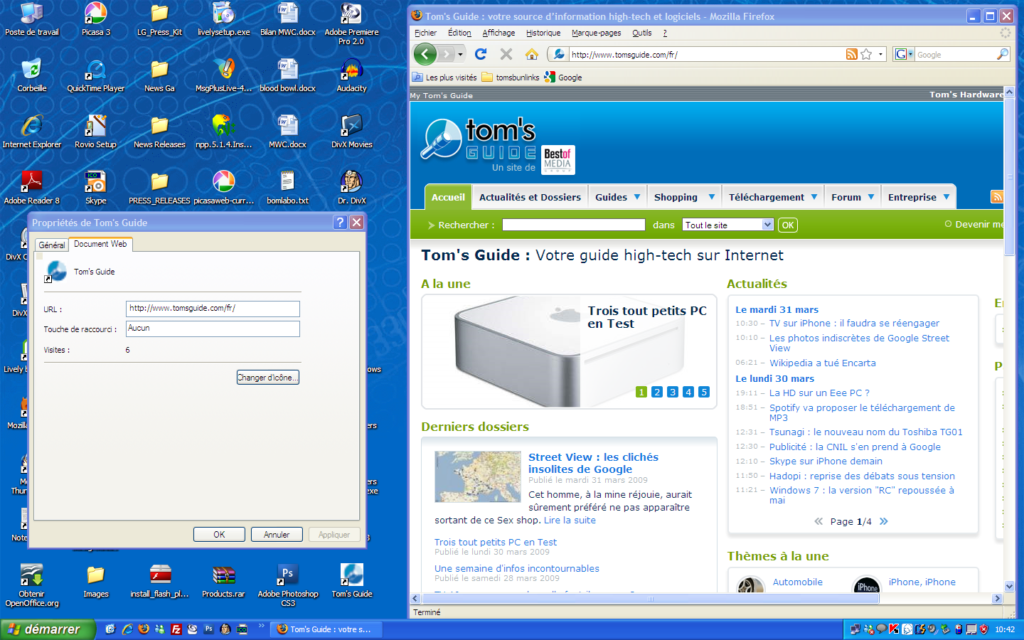Open 'Wikipedia a tué Encarta' news link
This screenshot has width=1024, height=640.
click(x=822, y=363)
